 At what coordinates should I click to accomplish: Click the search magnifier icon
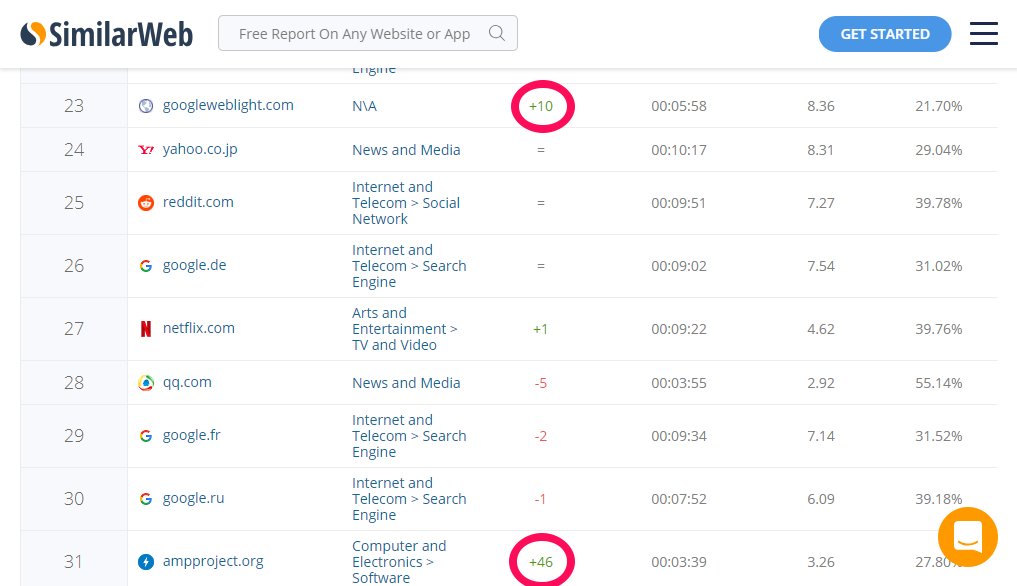tap(497, 33)
